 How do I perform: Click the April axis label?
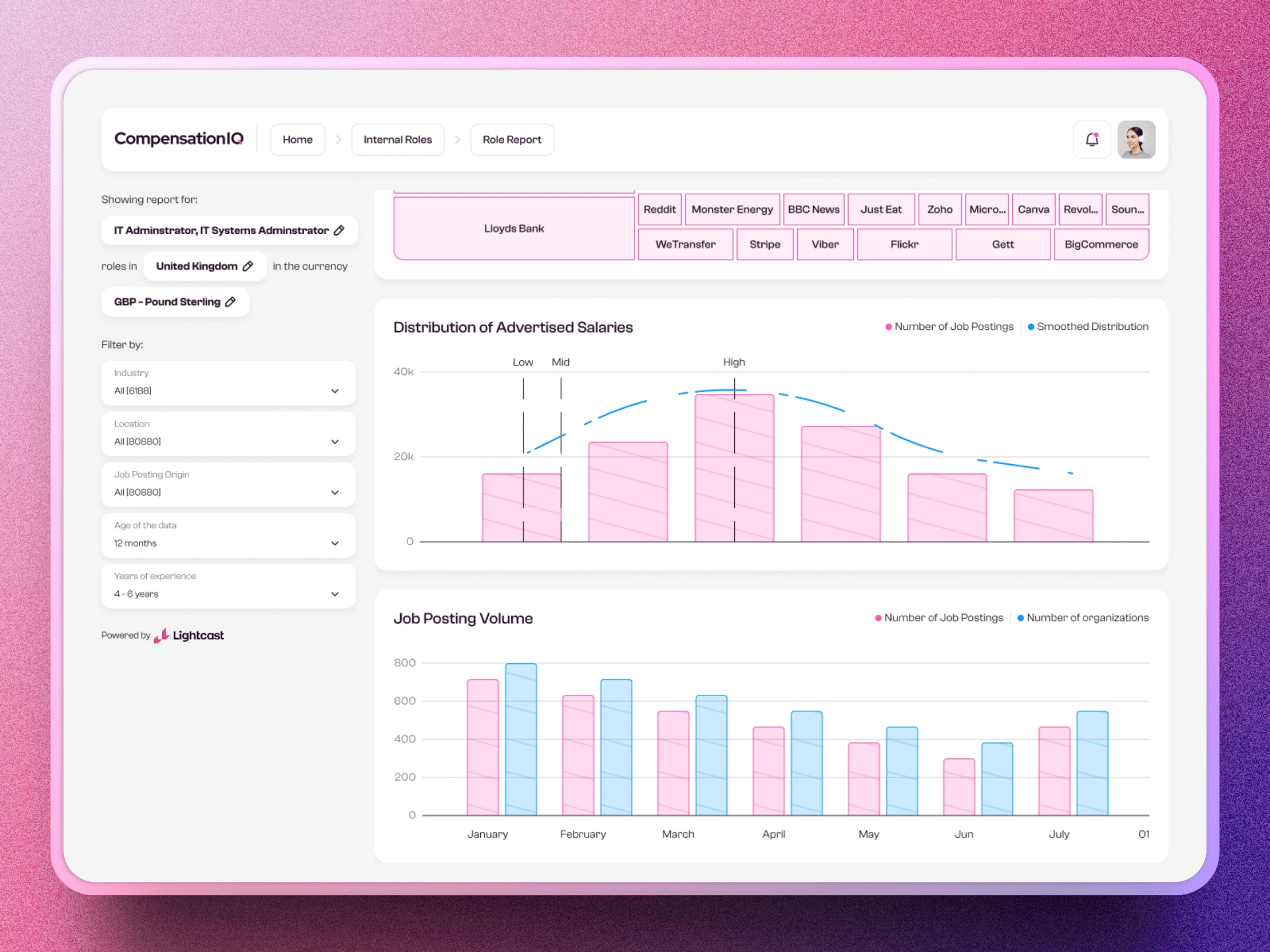(x=774, y=834)
